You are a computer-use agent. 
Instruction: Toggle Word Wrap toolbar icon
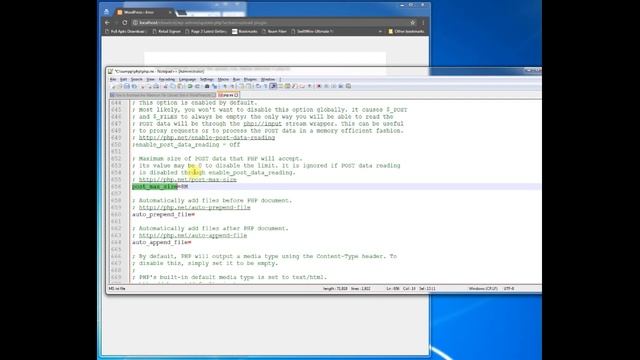coord(258,86)
